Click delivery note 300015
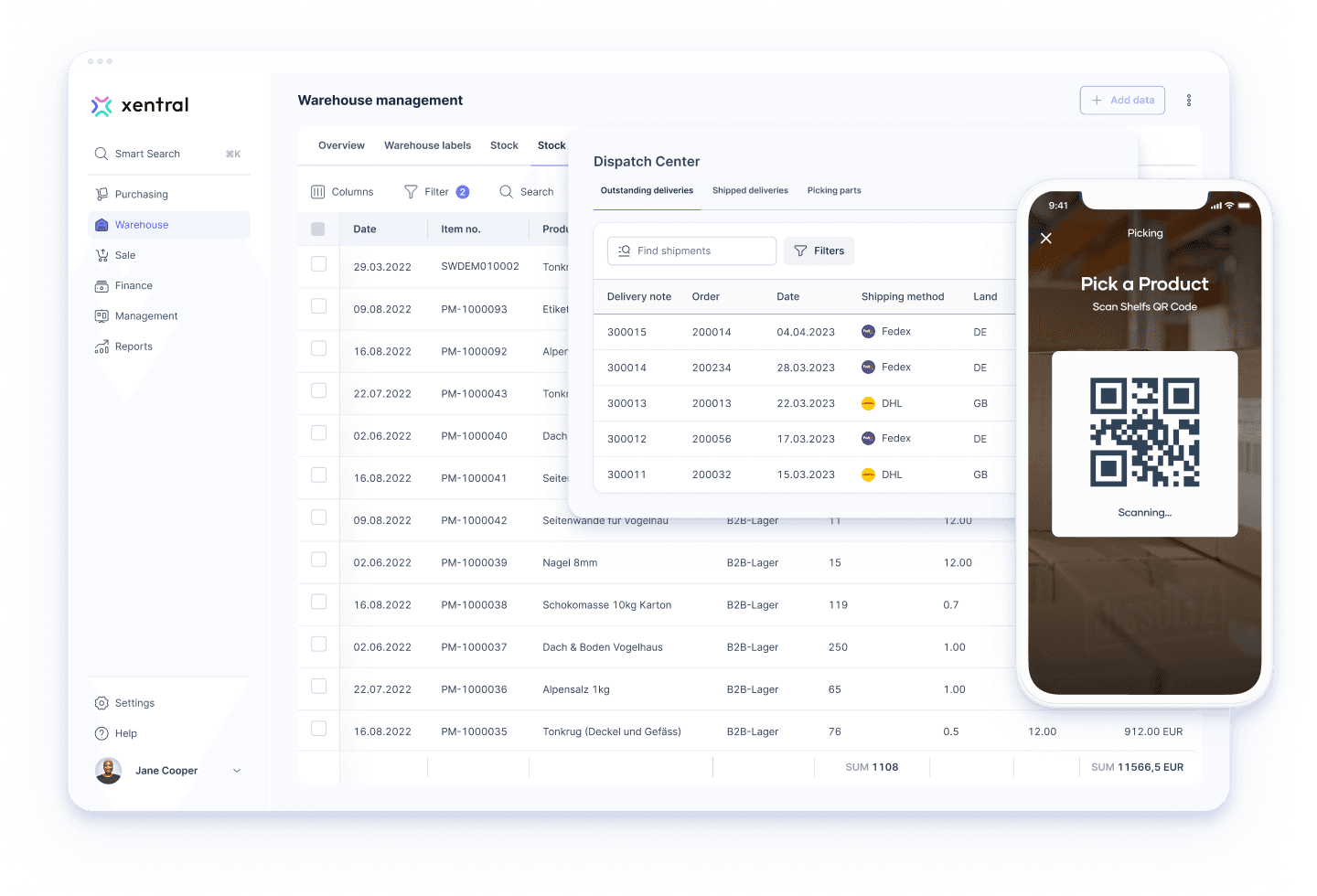Screen dimensions: 1317x896 coord(626,333)
